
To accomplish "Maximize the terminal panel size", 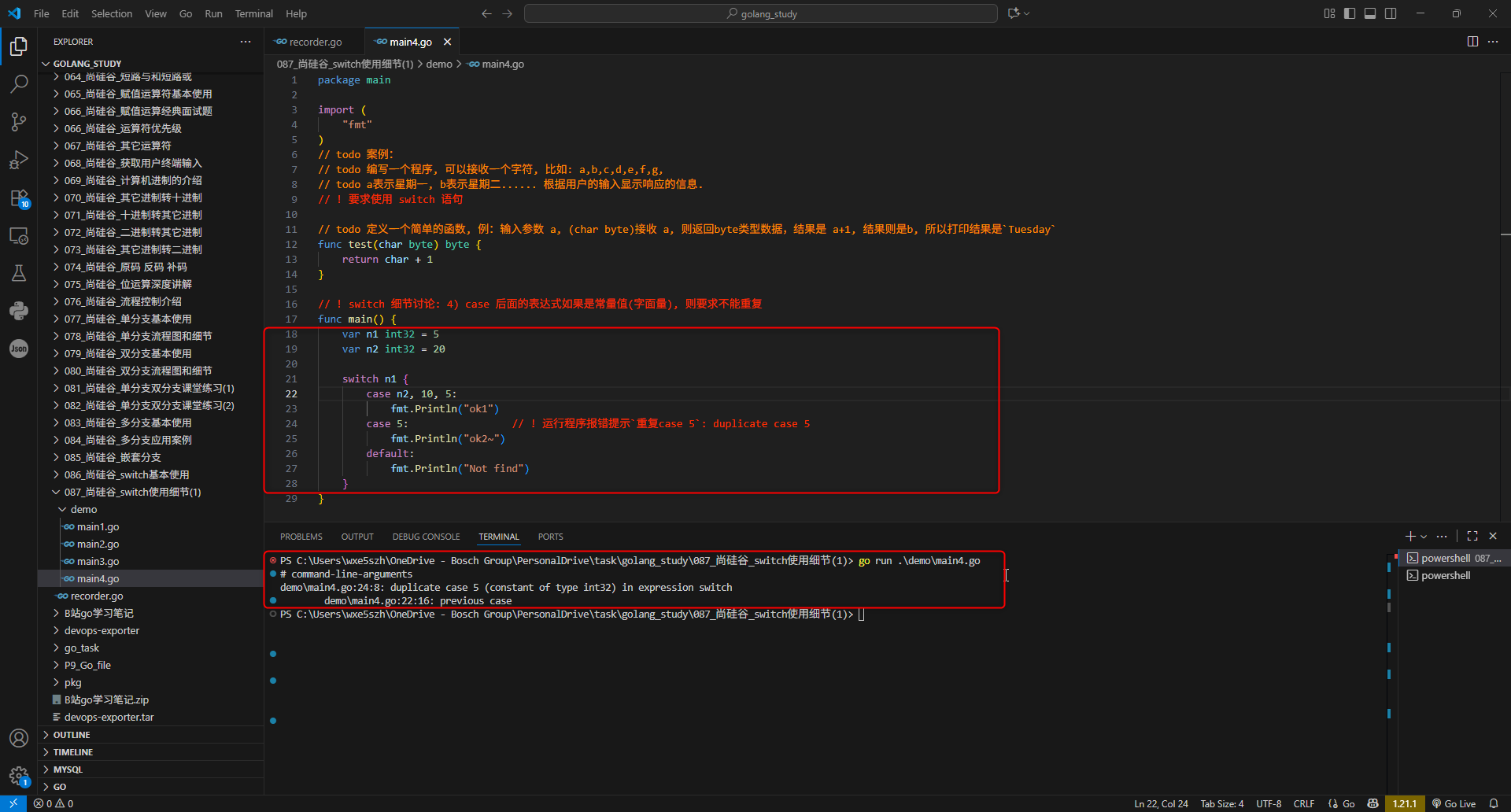I will pos(1472,537).
